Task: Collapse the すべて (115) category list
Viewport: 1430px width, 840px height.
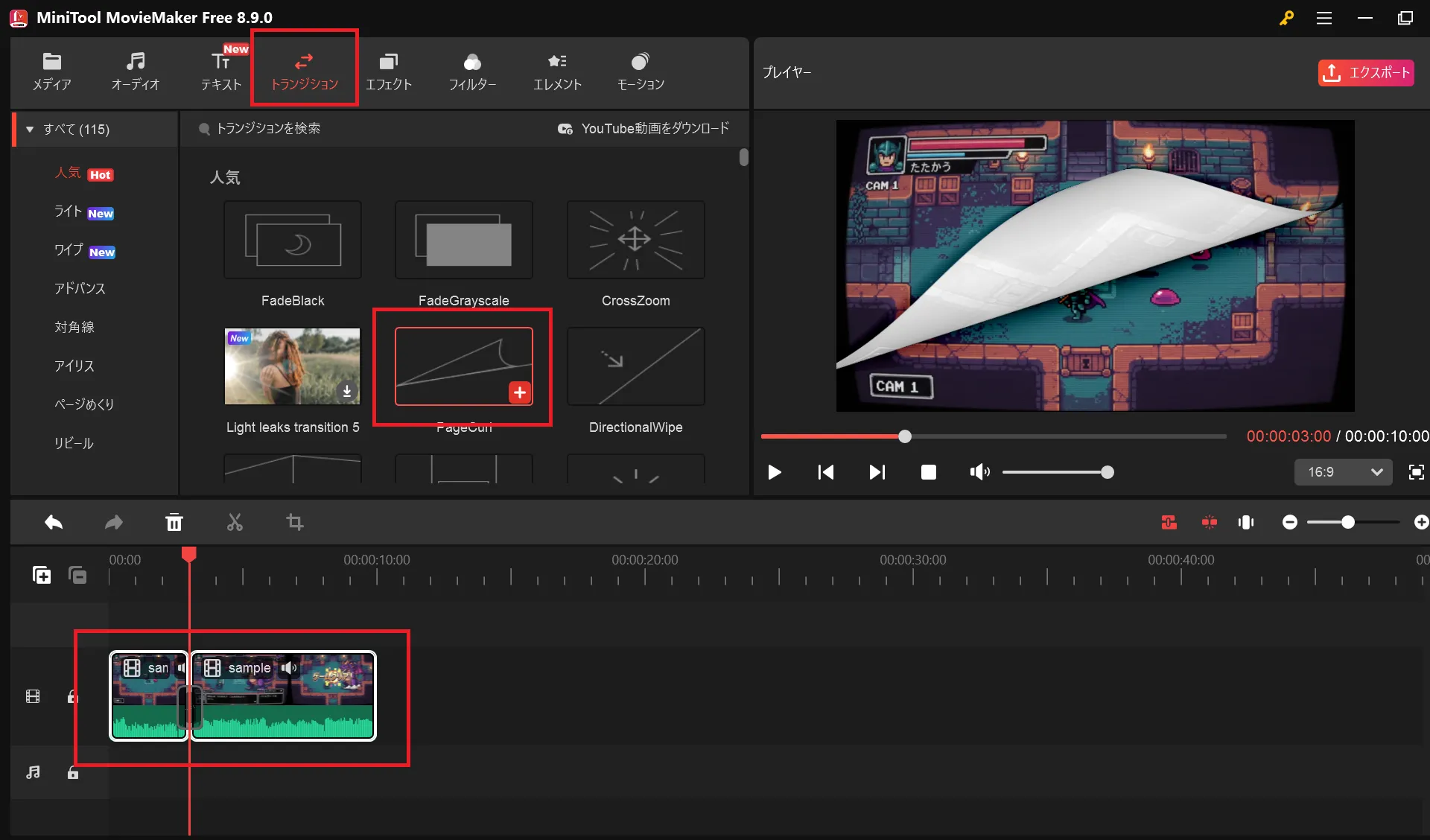Action: tap(30, 130)
